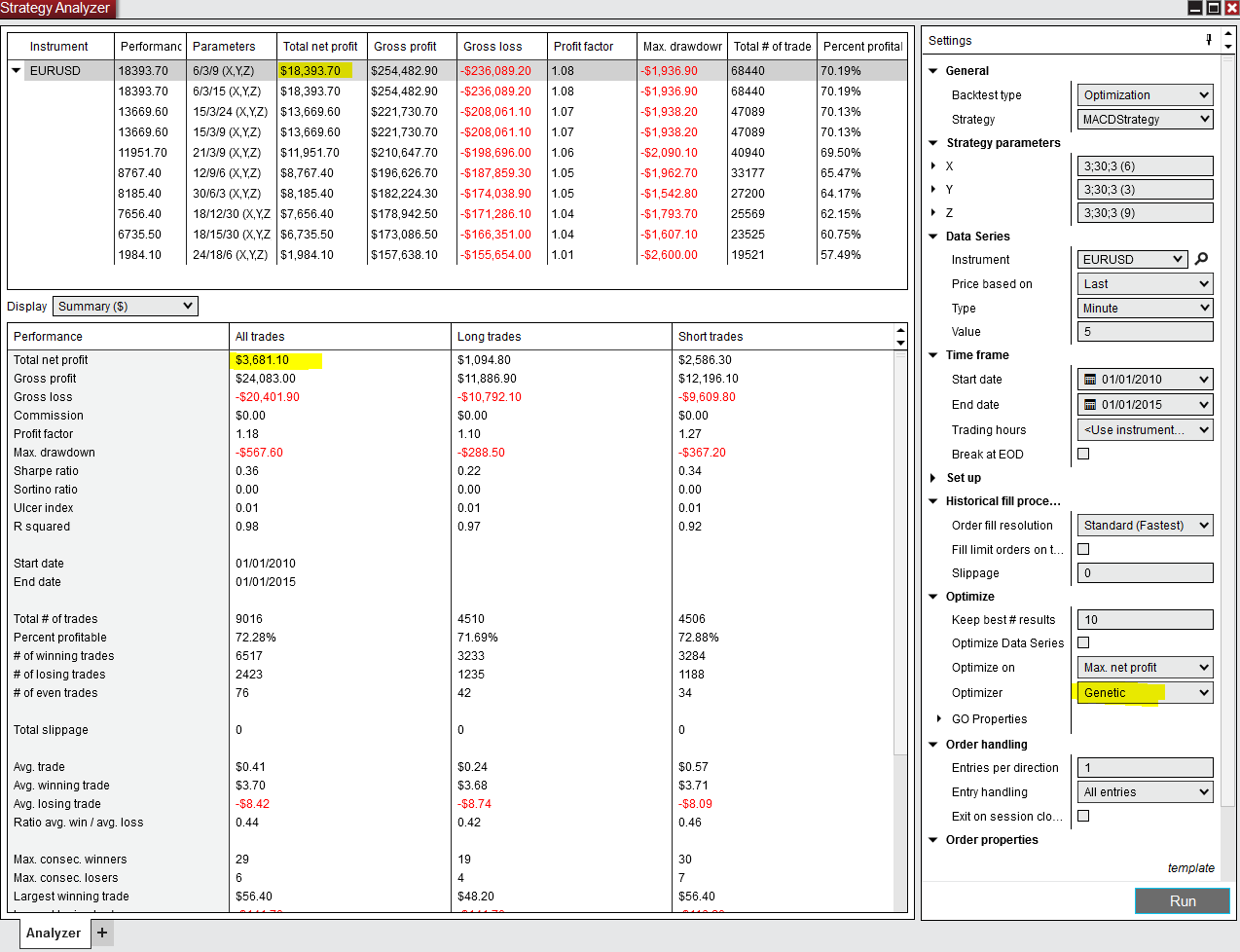Screen dimensions: 1240x952
Task: Click the Slippage input field
Action: pos(1145,573)
